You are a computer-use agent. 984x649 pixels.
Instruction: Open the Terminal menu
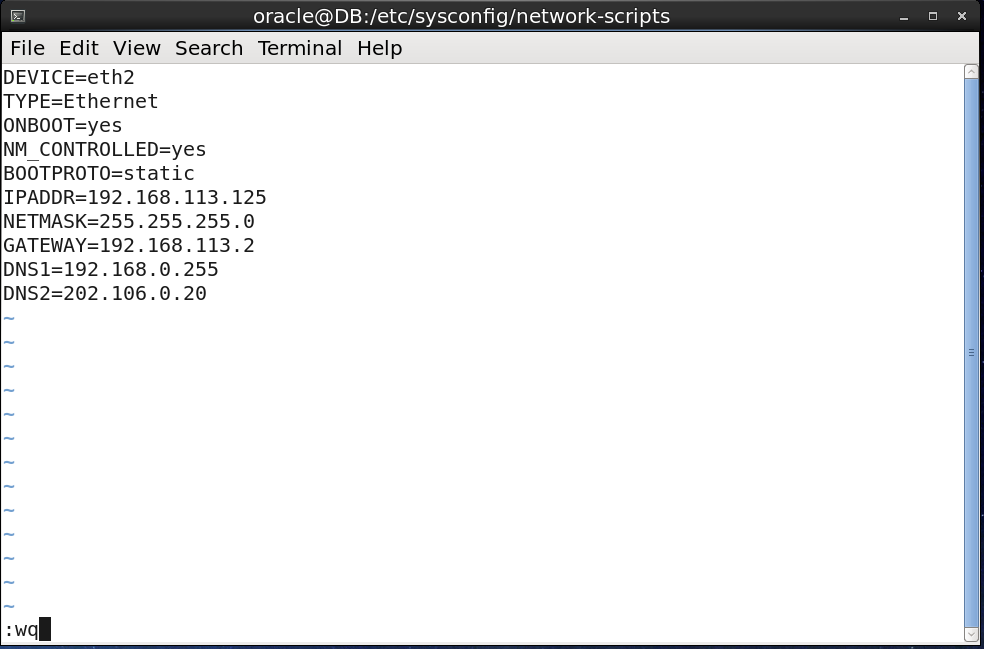[300, 48]
